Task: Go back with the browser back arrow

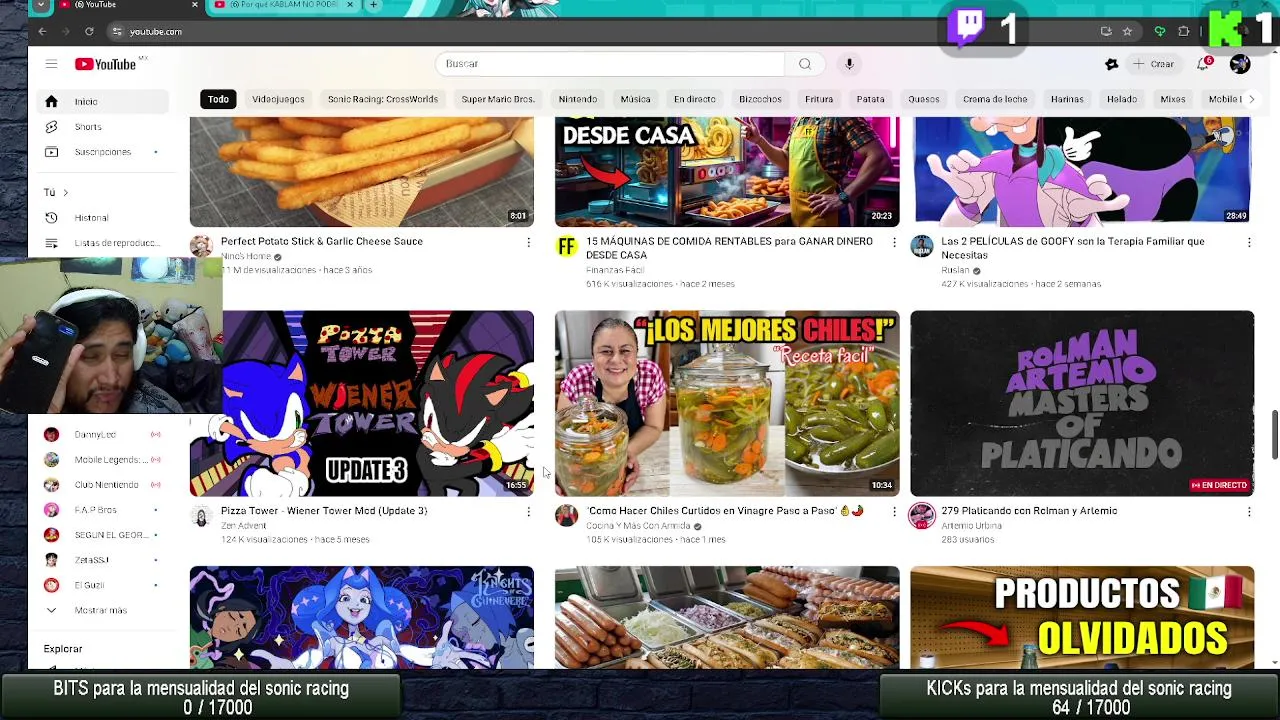Action: click(x=42, y=32)
